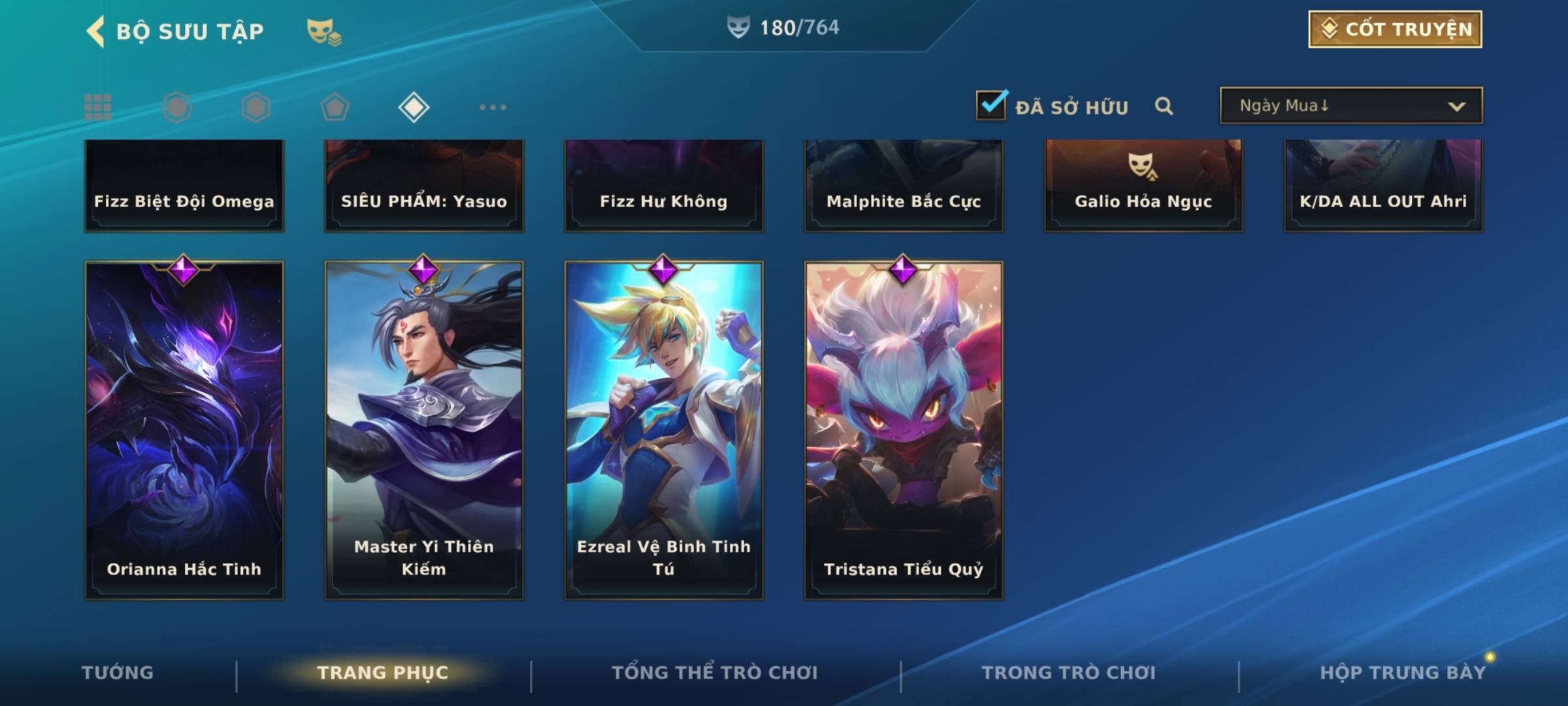Filter by the first round rarity icon

pyautogui.click(x=177, y=107)
